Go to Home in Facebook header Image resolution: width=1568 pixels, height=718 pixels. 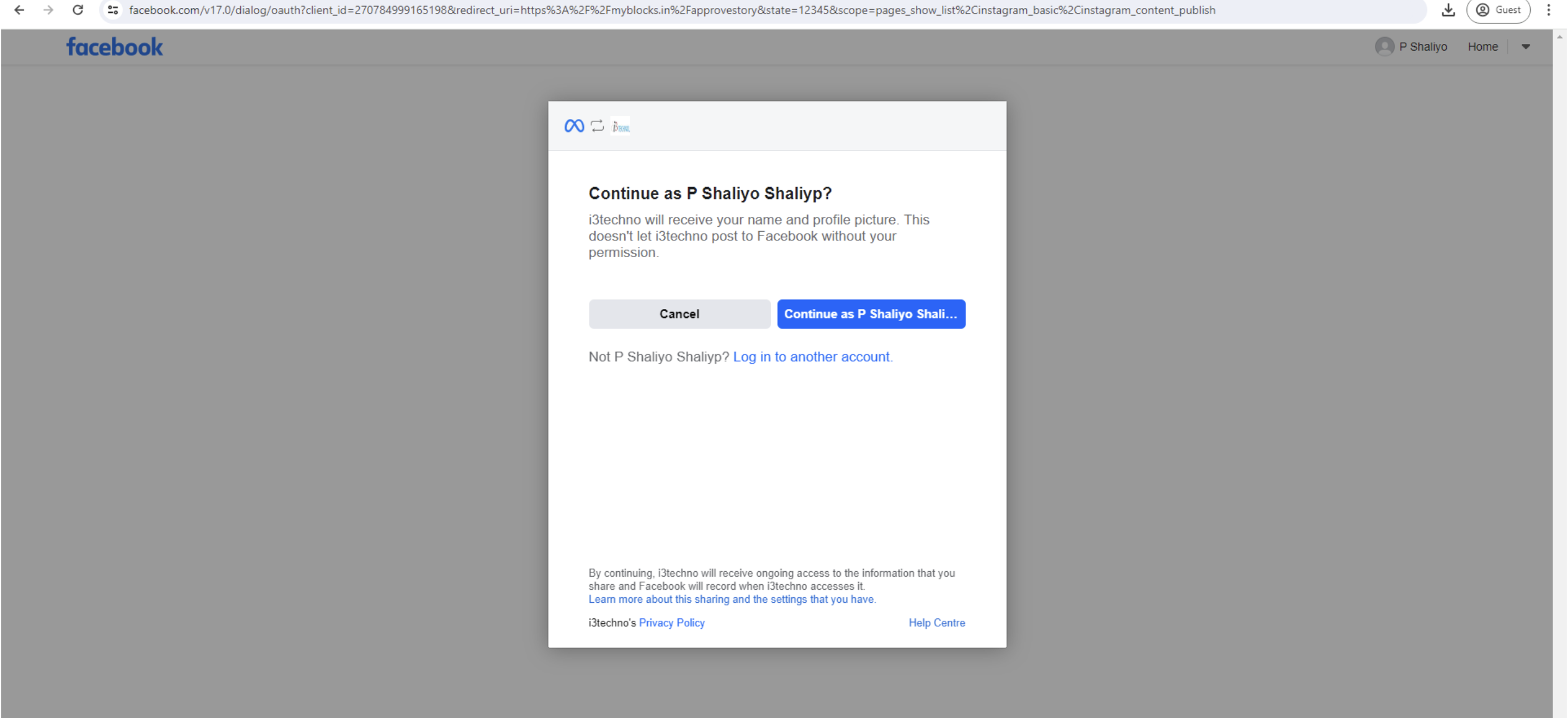point(1483,46)
